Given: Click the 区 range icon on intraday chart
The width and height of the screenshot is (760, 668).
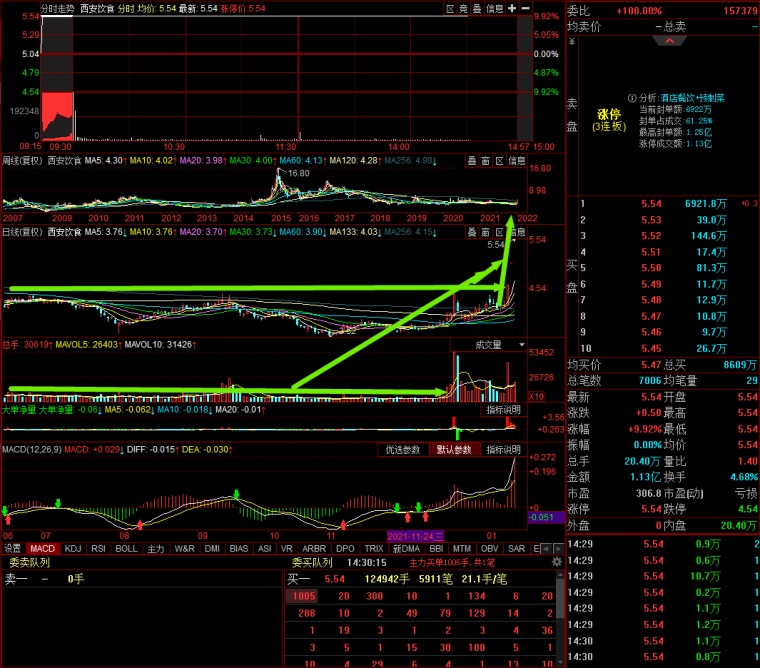Looking at the screenshot, I should pos(450,8).
